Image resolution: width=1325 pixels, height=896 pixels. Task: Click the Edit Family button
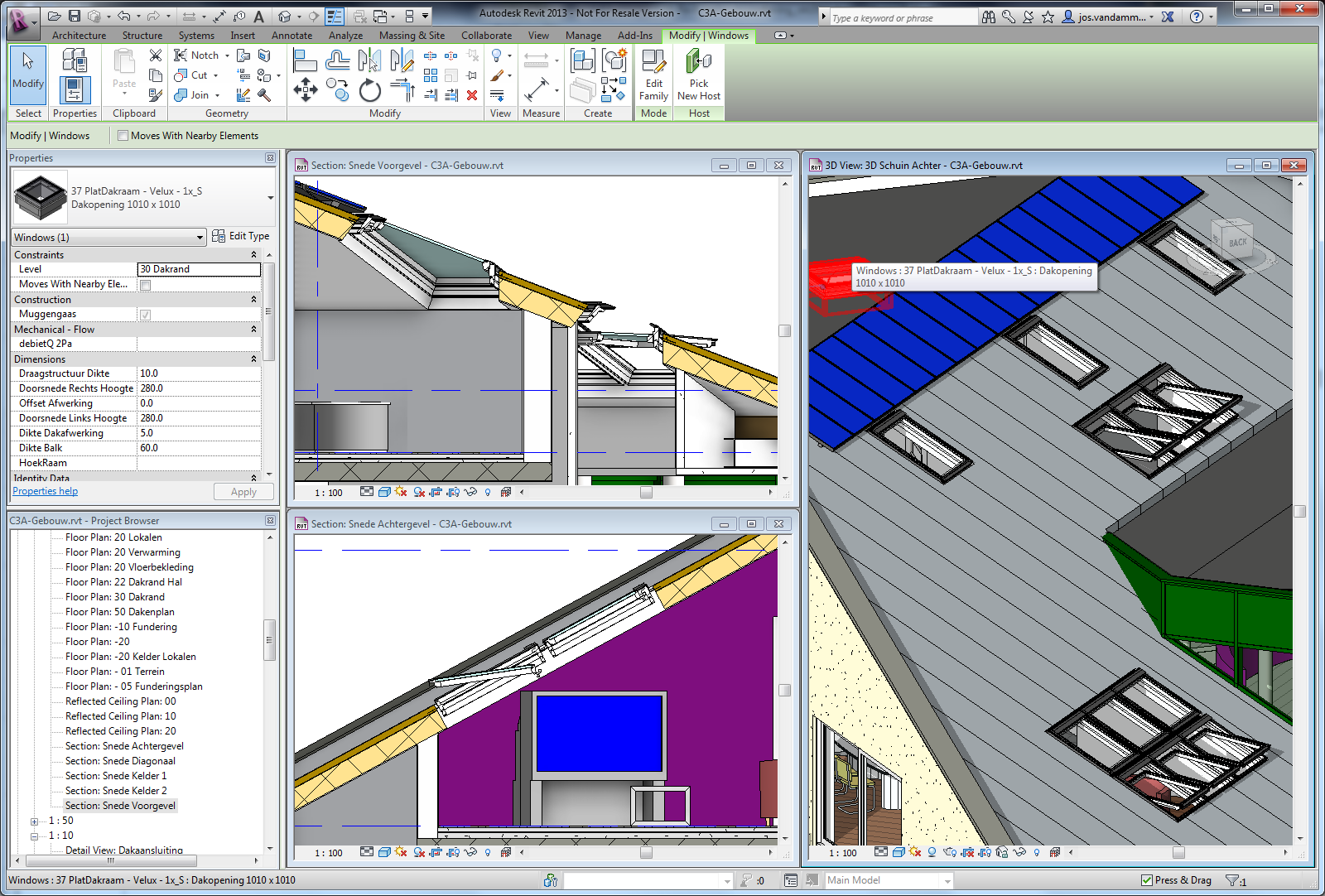tap(653, 75)
